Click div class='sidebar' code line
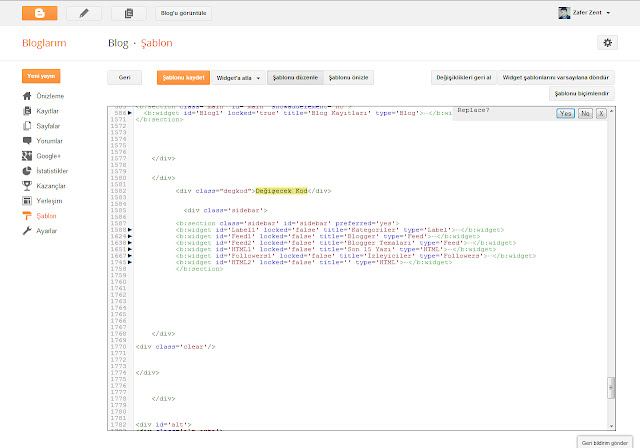Viewport: 640px width, 448px height. [x=225, y=211]
